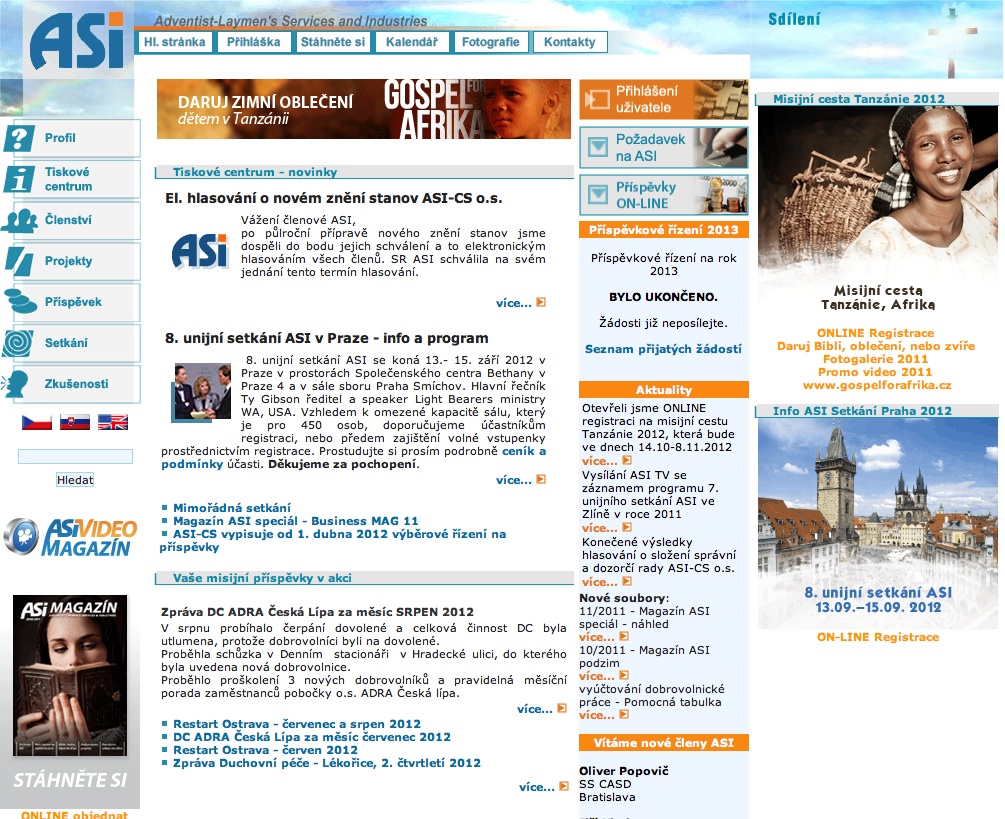Open the Gospel for Afrika banner

pos(363,109)
